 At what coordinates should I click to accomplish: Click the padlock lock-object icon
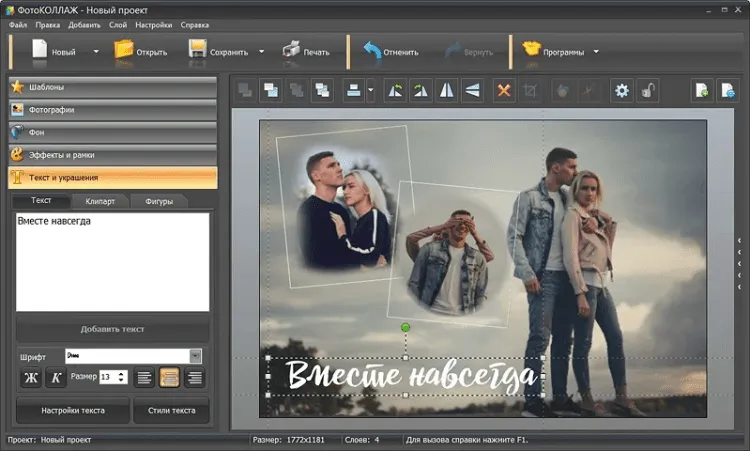(x=648, y=91)
